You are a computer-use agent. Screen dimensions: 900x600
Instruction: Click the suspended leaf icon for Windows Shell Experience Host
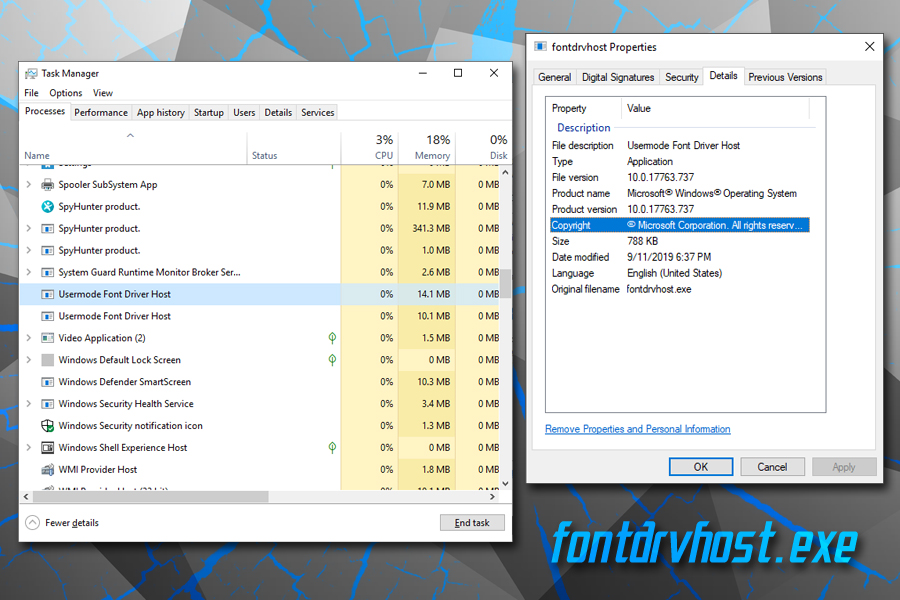332,447
